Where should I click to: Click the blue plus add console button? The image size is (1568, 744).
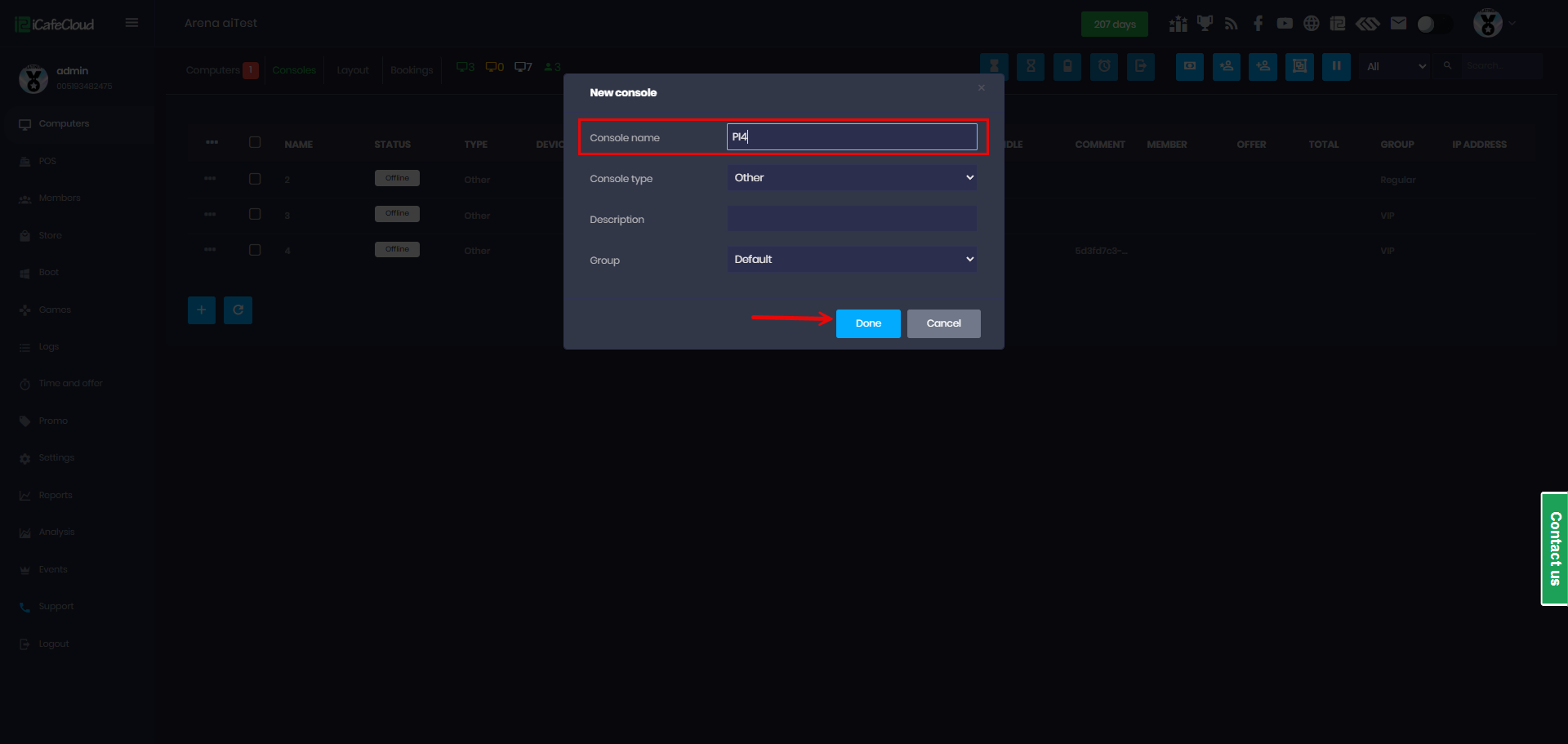202,310
